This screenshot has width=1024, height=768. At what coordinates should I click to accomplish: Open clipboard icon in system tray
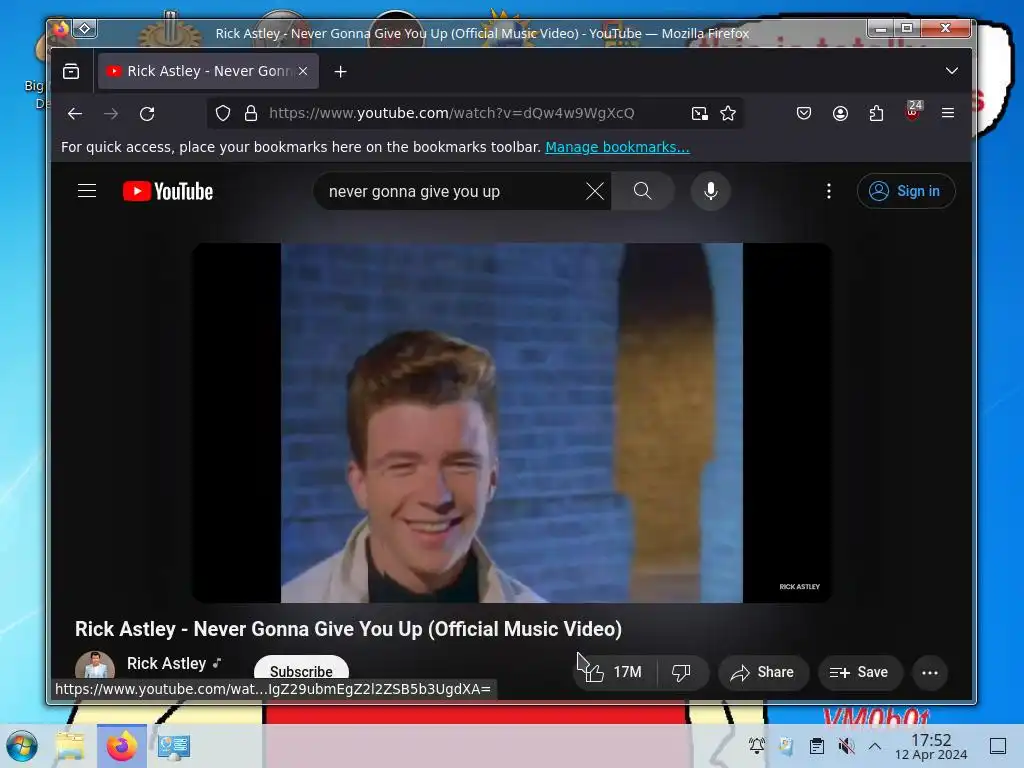point(816,746)
